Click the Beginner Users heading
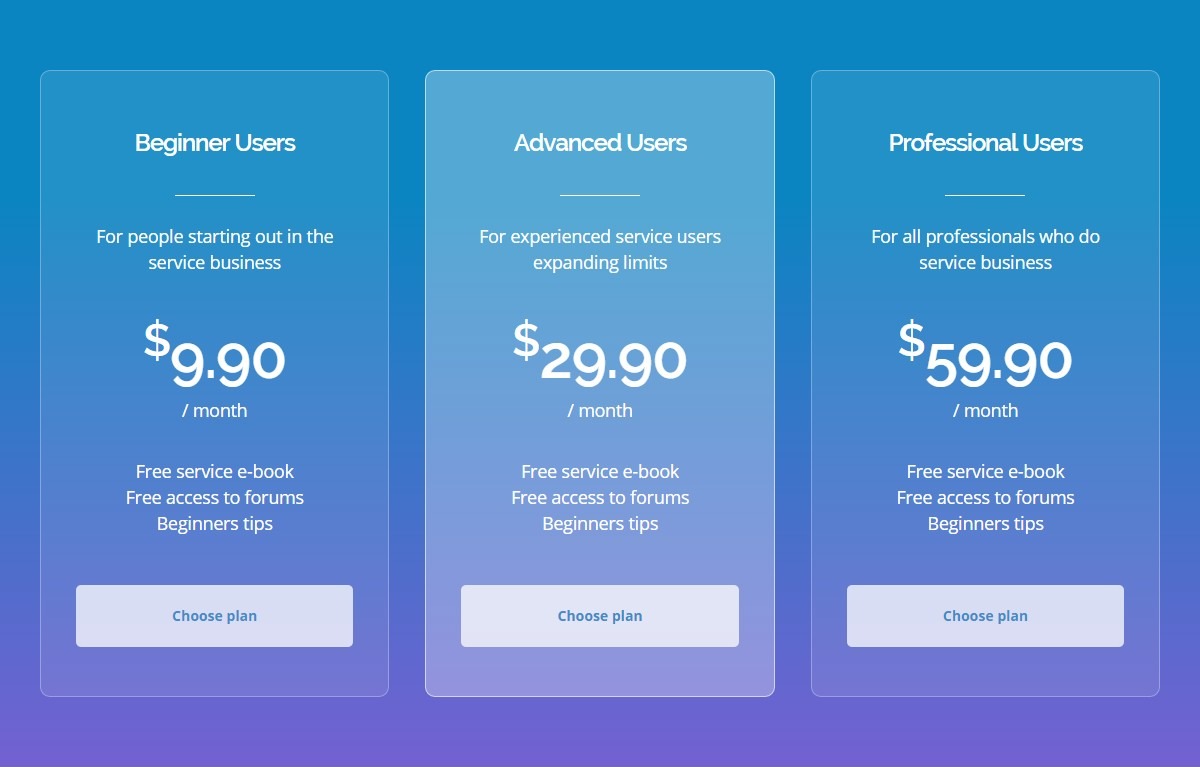The height and width of the screenshot is (767, 1200). pyautogui.click(x=215, y=143)
